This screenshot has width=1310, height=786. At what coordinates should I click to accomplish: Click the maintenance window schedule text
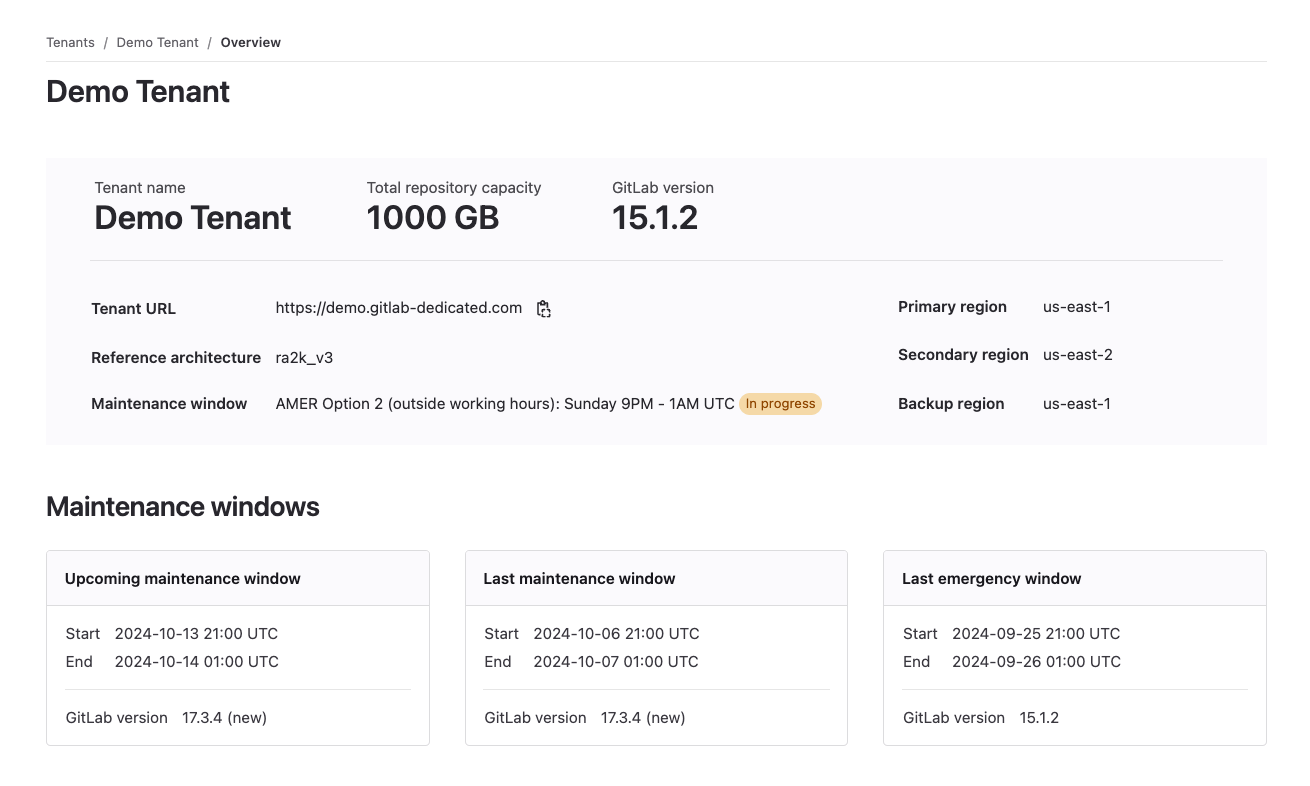pos(500,404)
